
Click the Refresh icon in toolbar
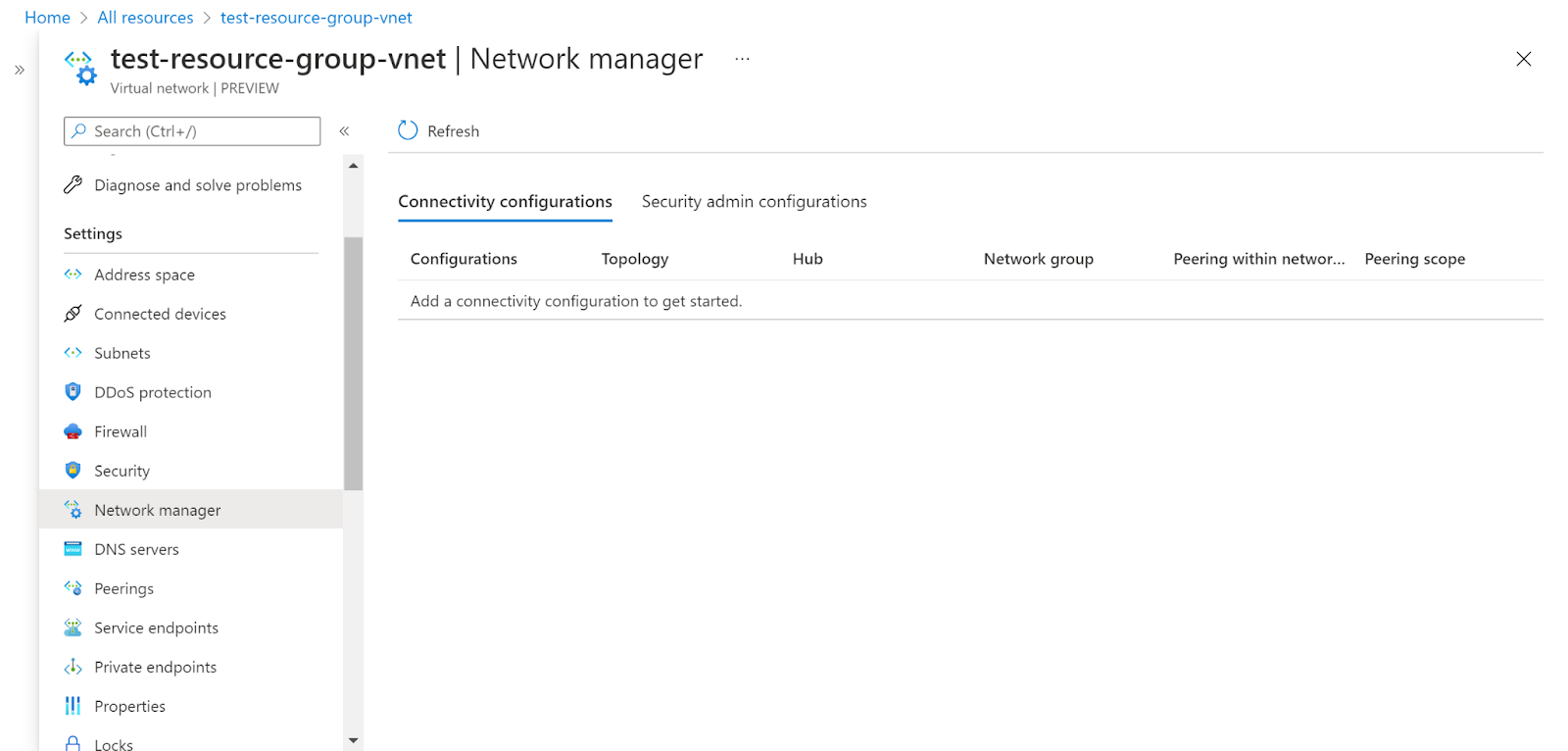coord(408,130)
